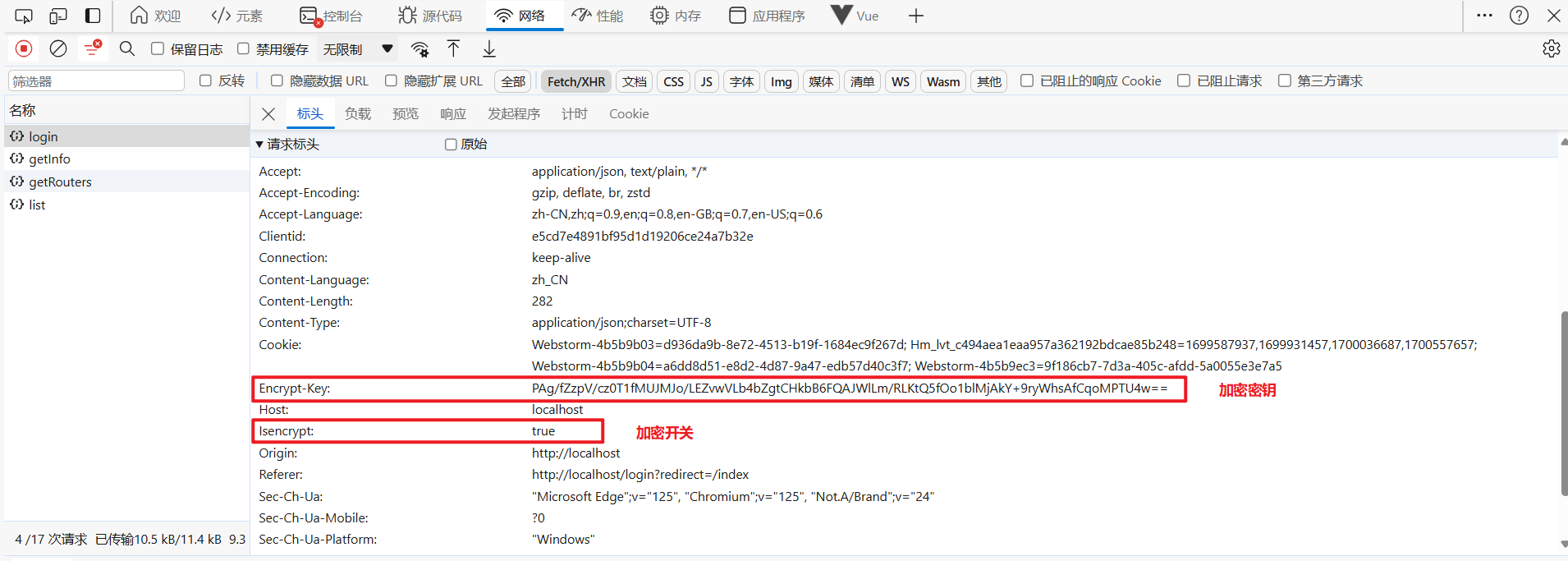The image size is (1568, 561).
Task: Check 第三方请求 option
Action: click(1285, 80)
